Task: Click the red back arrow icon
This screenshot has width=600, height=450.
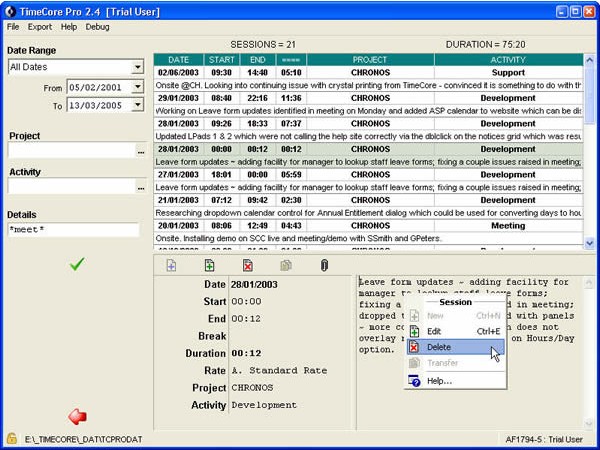Action: 77,416
